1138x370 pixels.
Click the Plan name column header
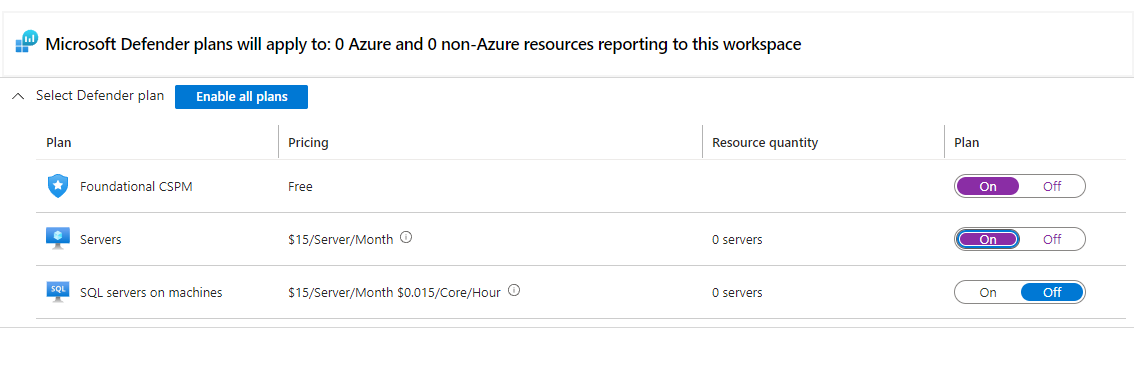point(59,142)
